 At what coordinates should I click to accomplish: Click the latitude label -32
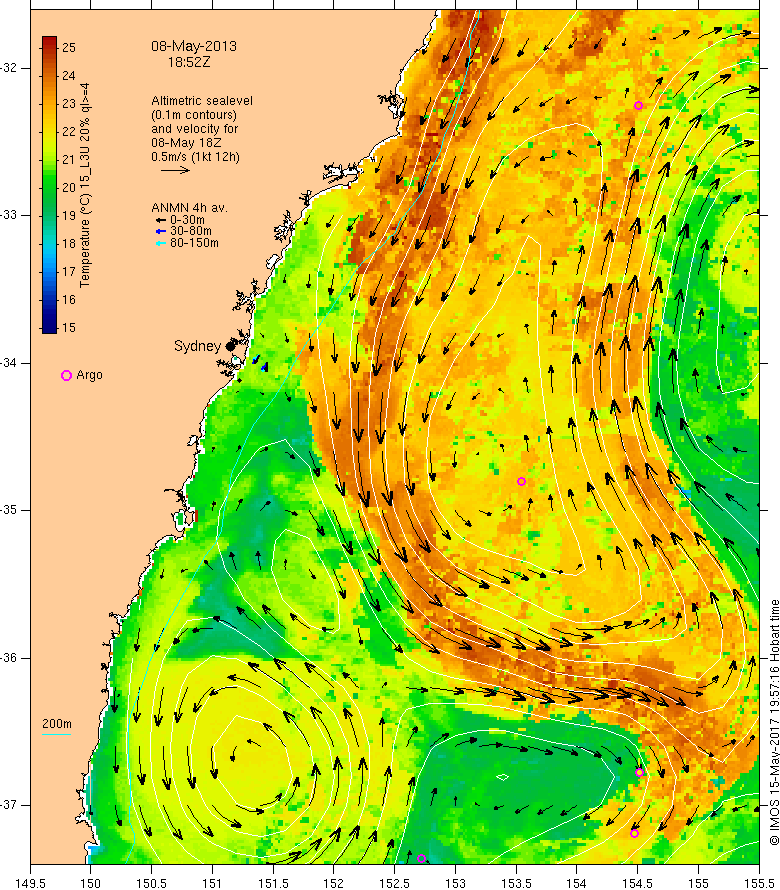[9, 68]
